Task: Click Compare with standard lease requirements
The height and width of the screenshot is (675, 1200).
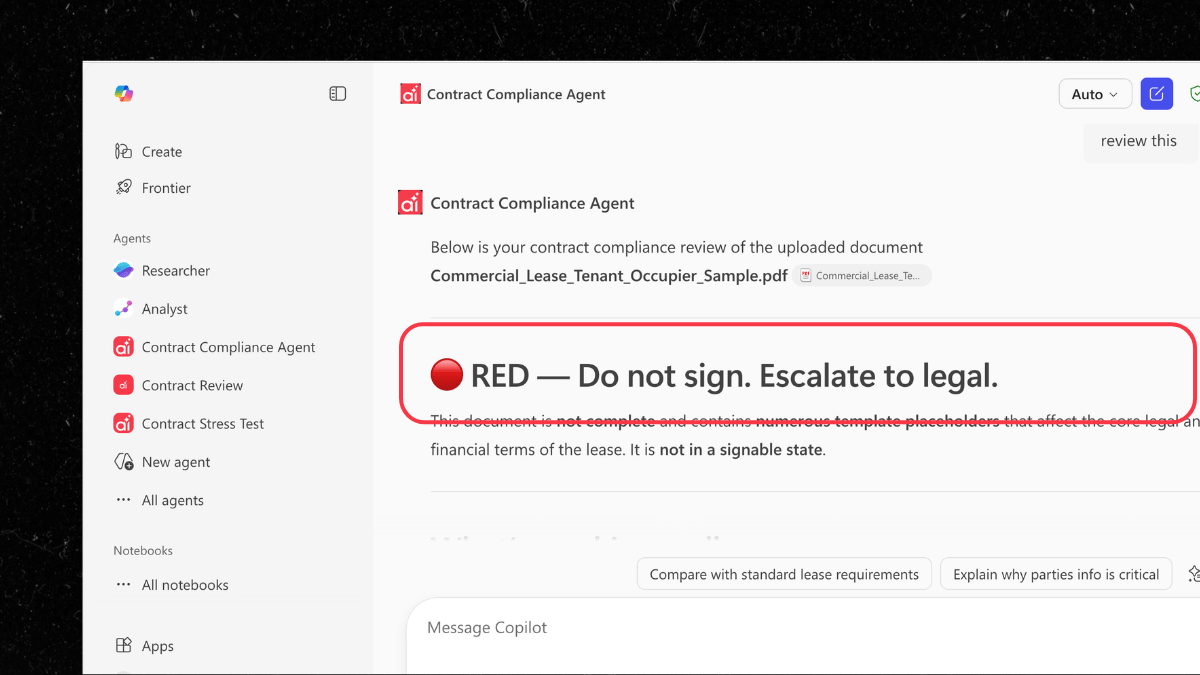Action: 784,574
